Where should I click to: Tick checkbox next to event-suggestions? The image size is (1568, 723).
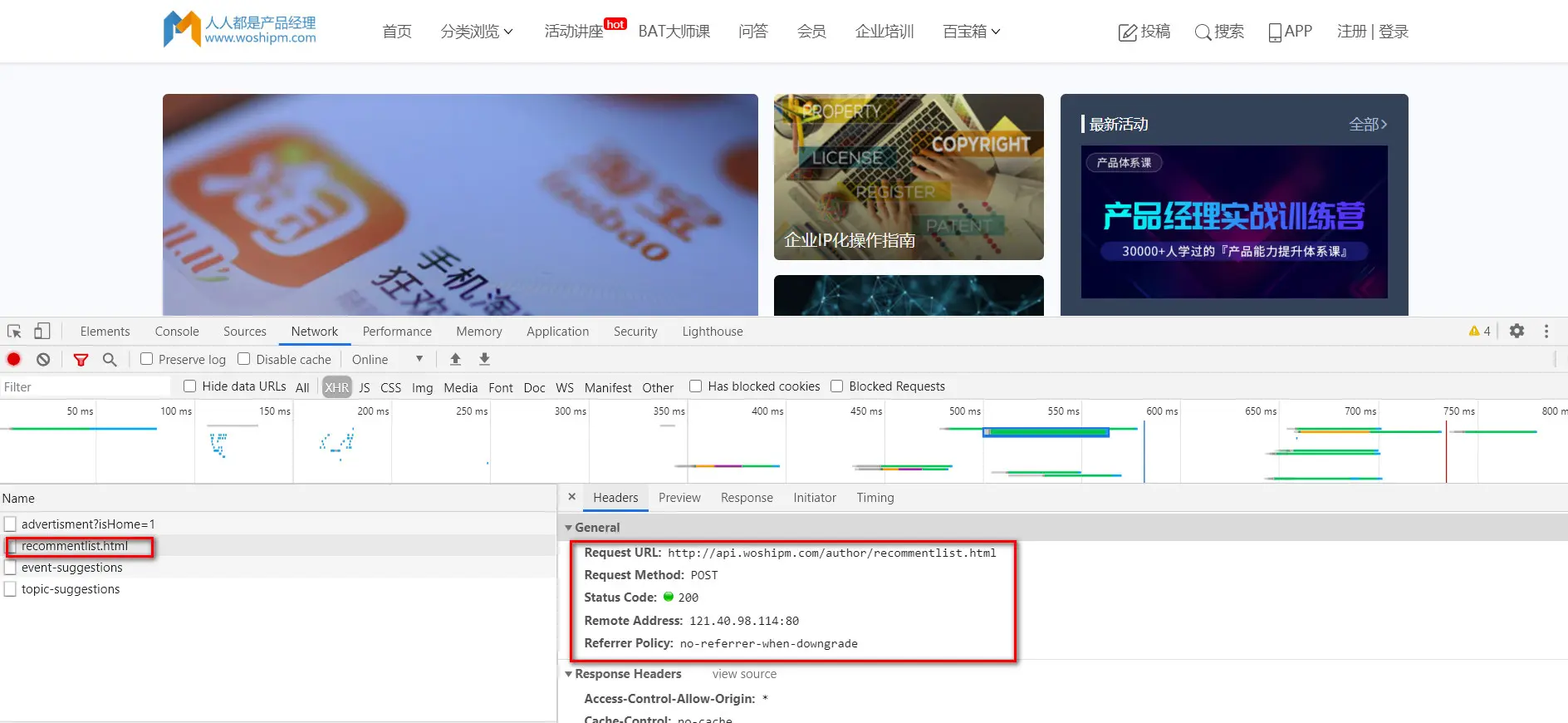(10, 568)
